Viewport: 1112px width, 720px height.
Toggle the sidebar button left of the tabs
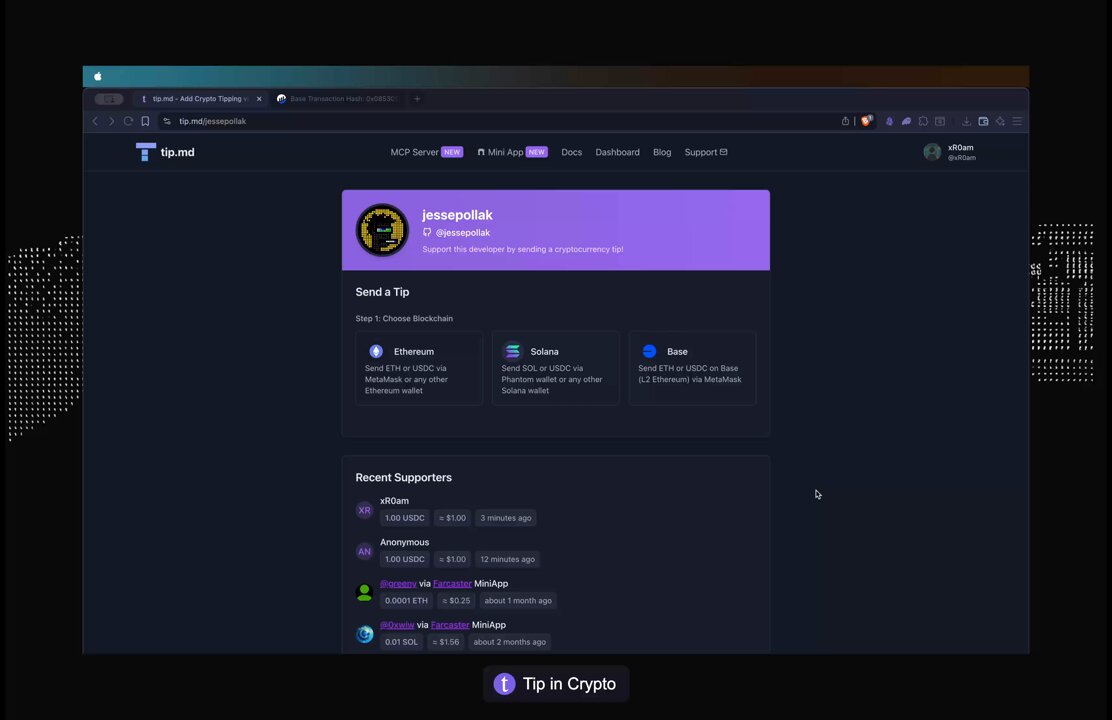pos(109,99)
